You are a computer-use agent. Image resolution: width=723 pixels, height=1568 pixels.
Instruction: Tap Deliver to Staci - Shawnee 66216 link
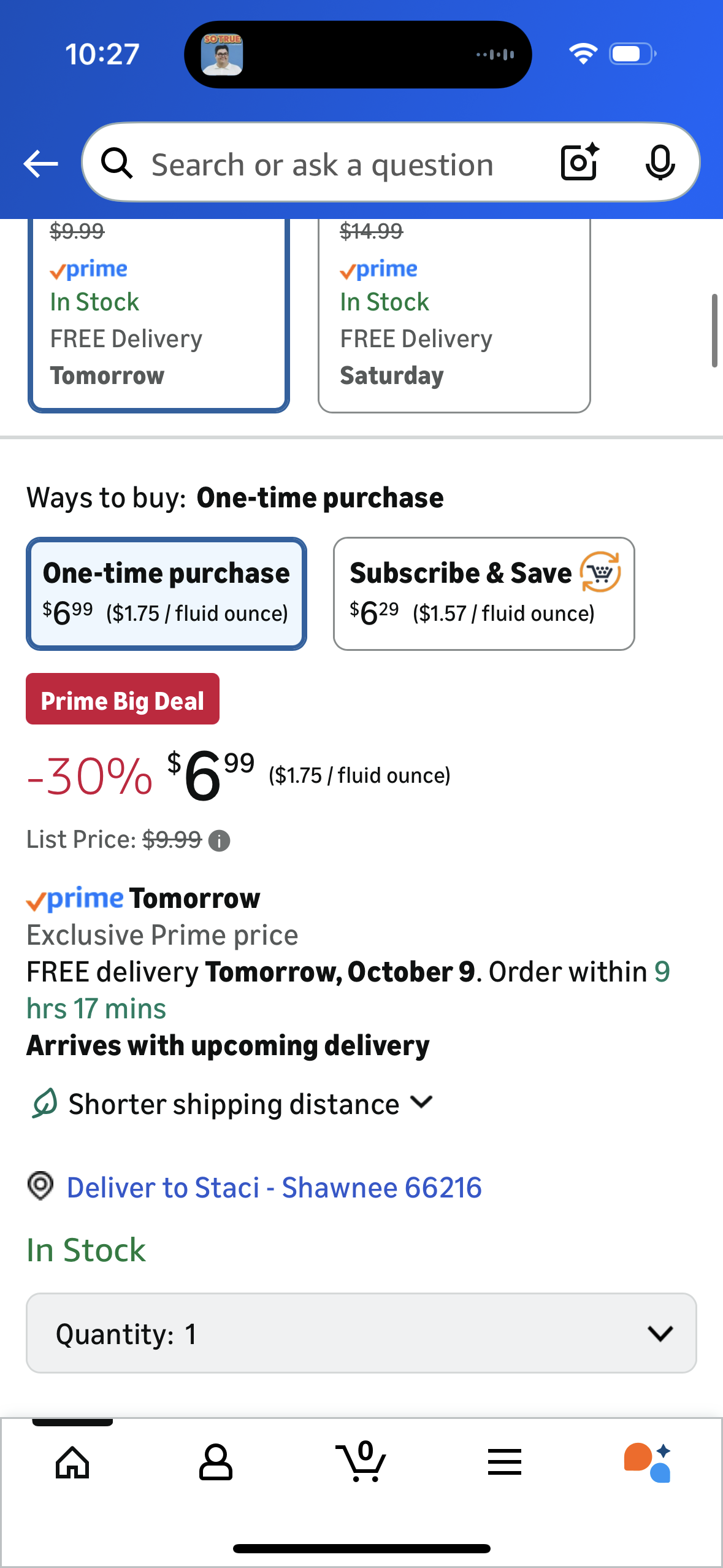[x=274, y=1188]
